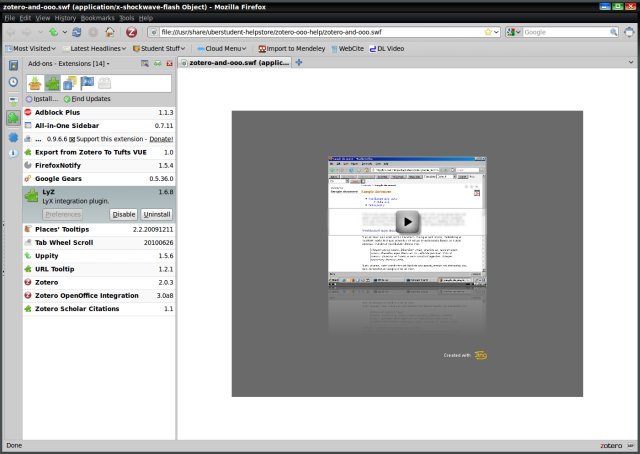The image size is (640, 454).
Task: Open the History menu
Action: 65,18
